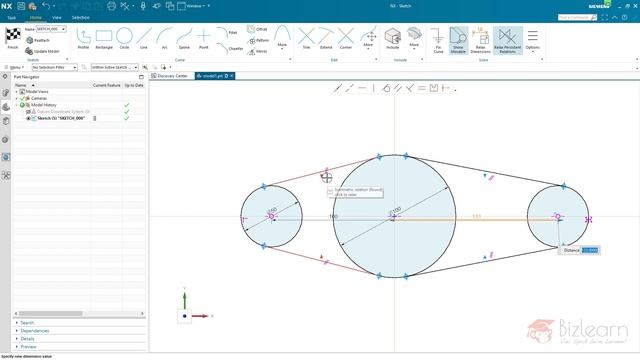Switch to the View ribbon tab
The image size is (640, 360).
click(x=57, y=18)
